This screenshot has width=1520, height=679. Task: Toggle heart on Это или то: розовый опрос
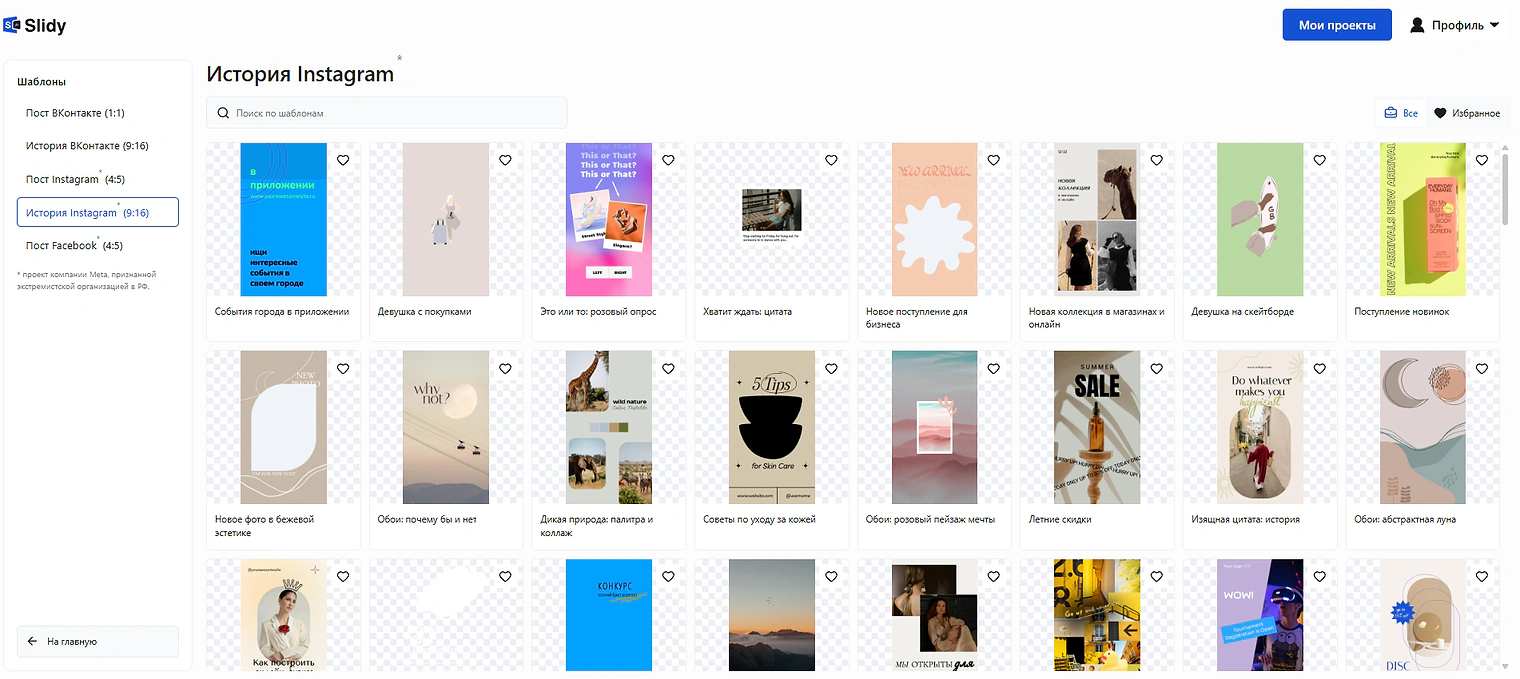pyautogui.click(x=668, y=160)
